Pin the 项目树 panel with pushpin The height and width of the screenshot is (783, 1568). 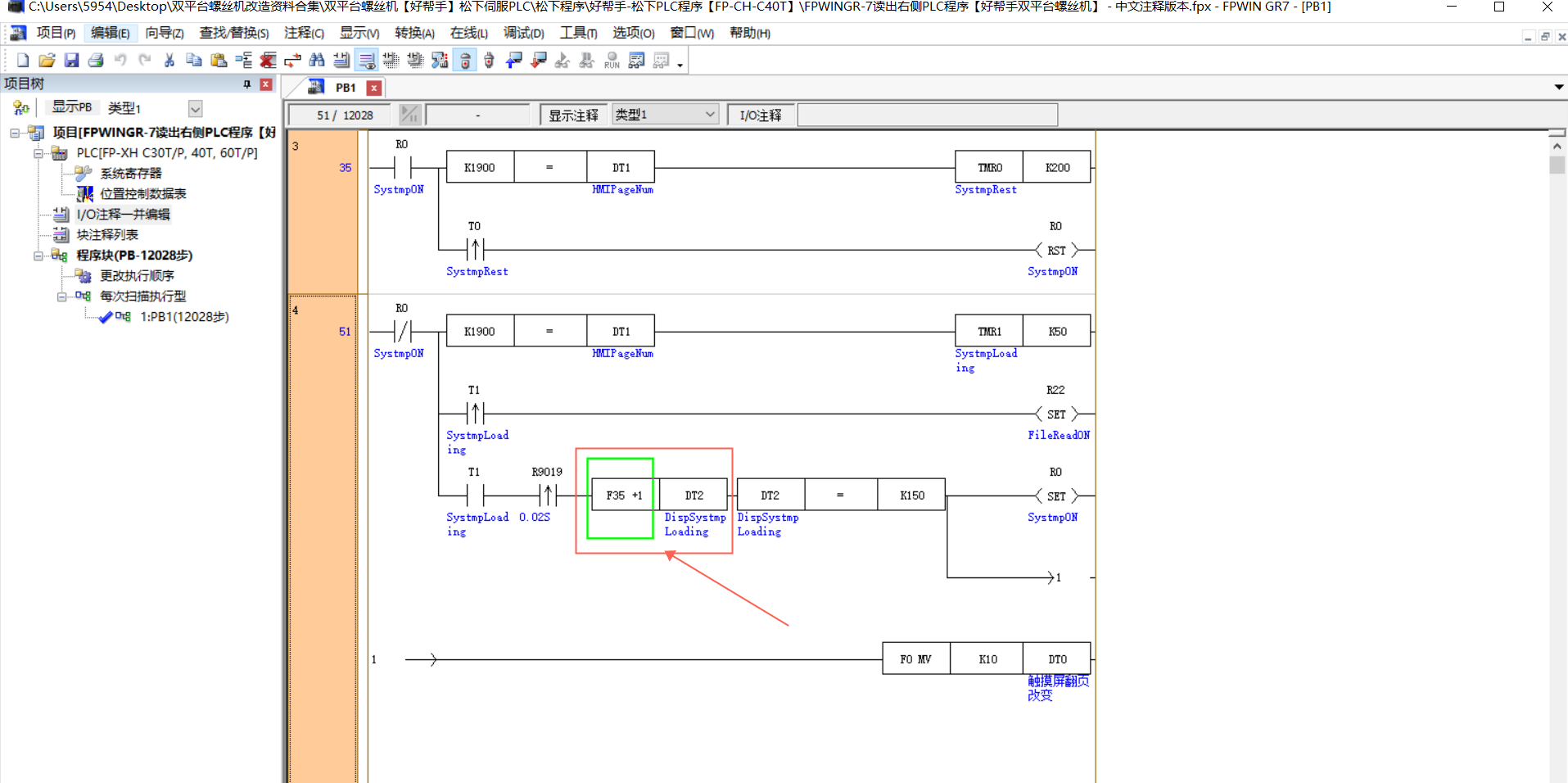tap(246, 84)
